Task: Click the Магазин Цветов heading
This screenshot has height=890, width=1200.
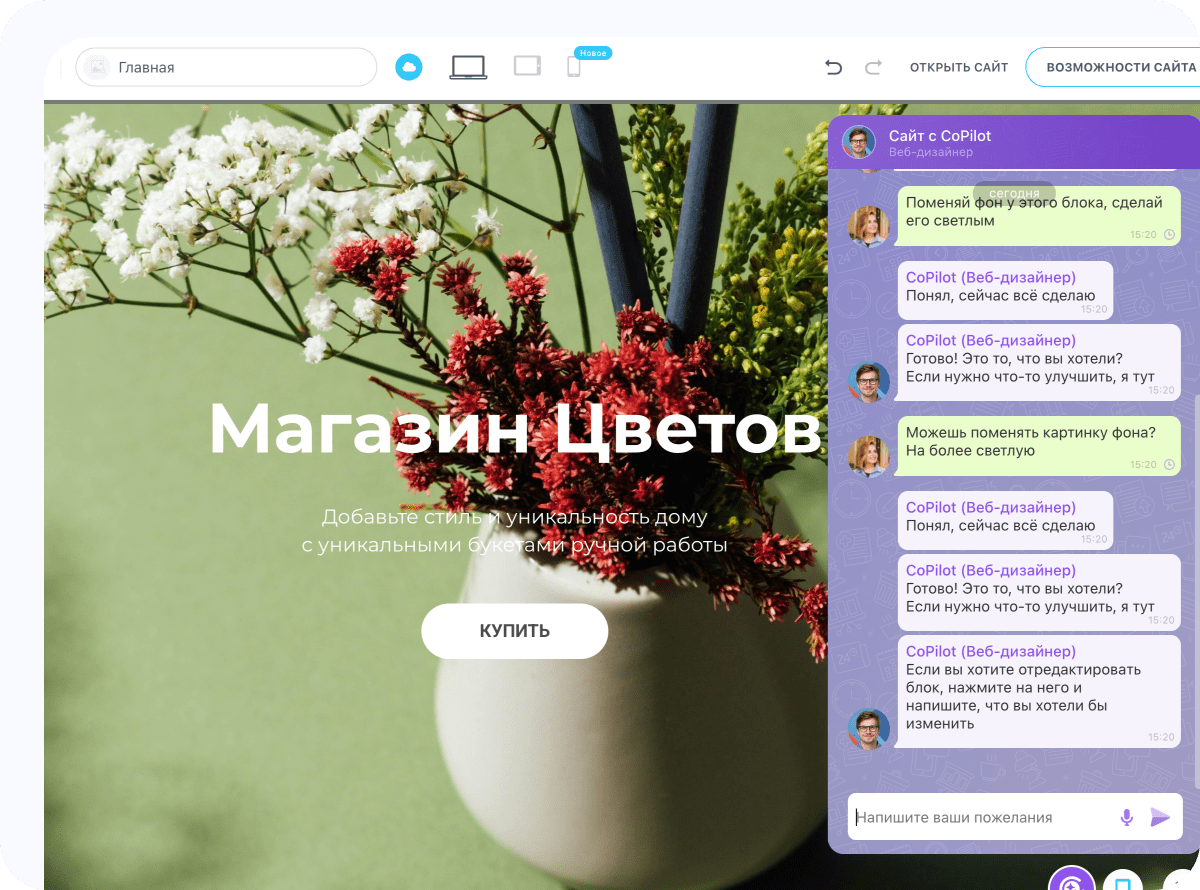Action: [515, 428]
